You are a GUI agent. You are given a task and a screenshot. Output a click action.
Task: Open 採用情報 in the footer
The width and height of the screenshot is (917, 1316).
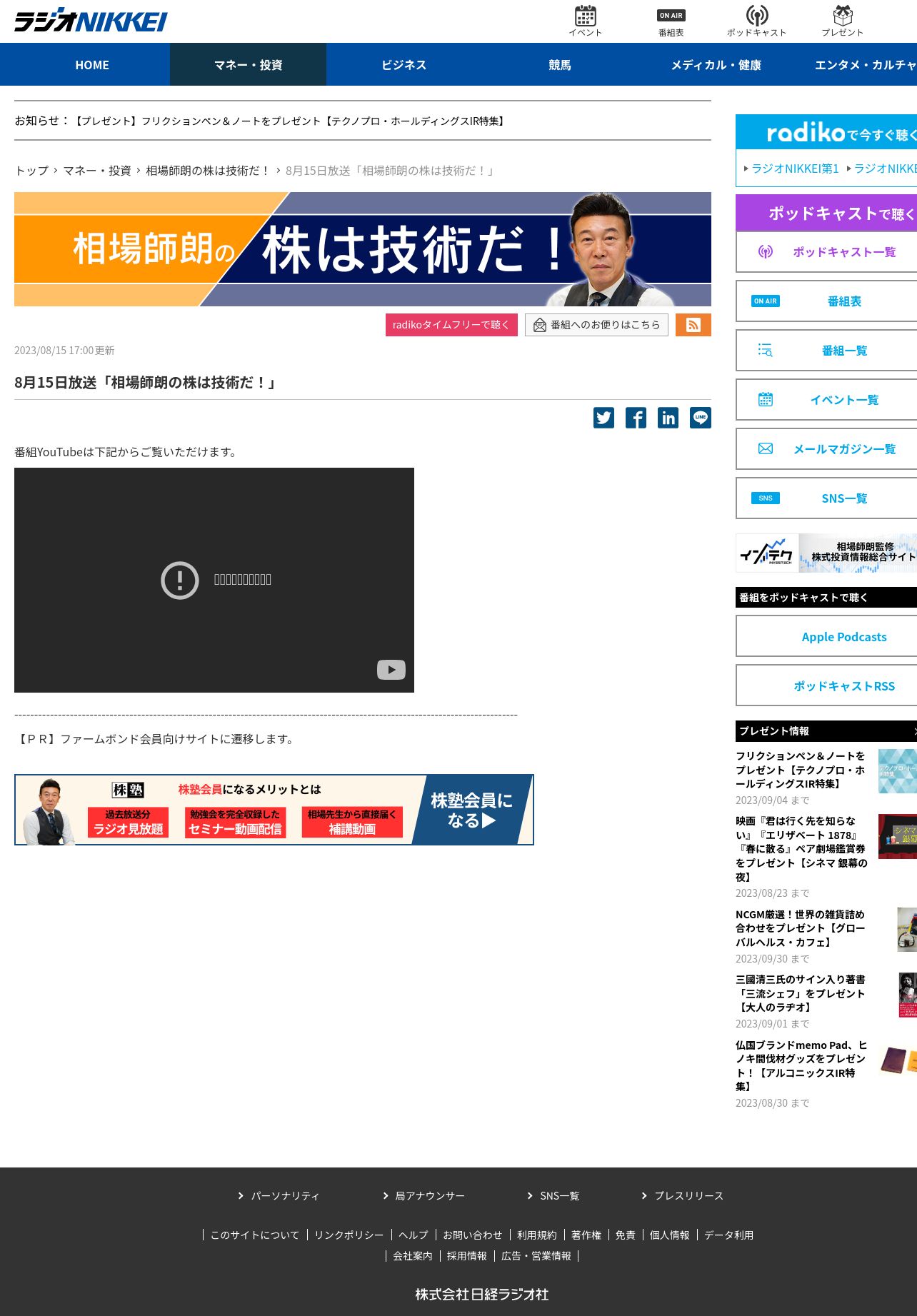click(x=467, y=1256)
